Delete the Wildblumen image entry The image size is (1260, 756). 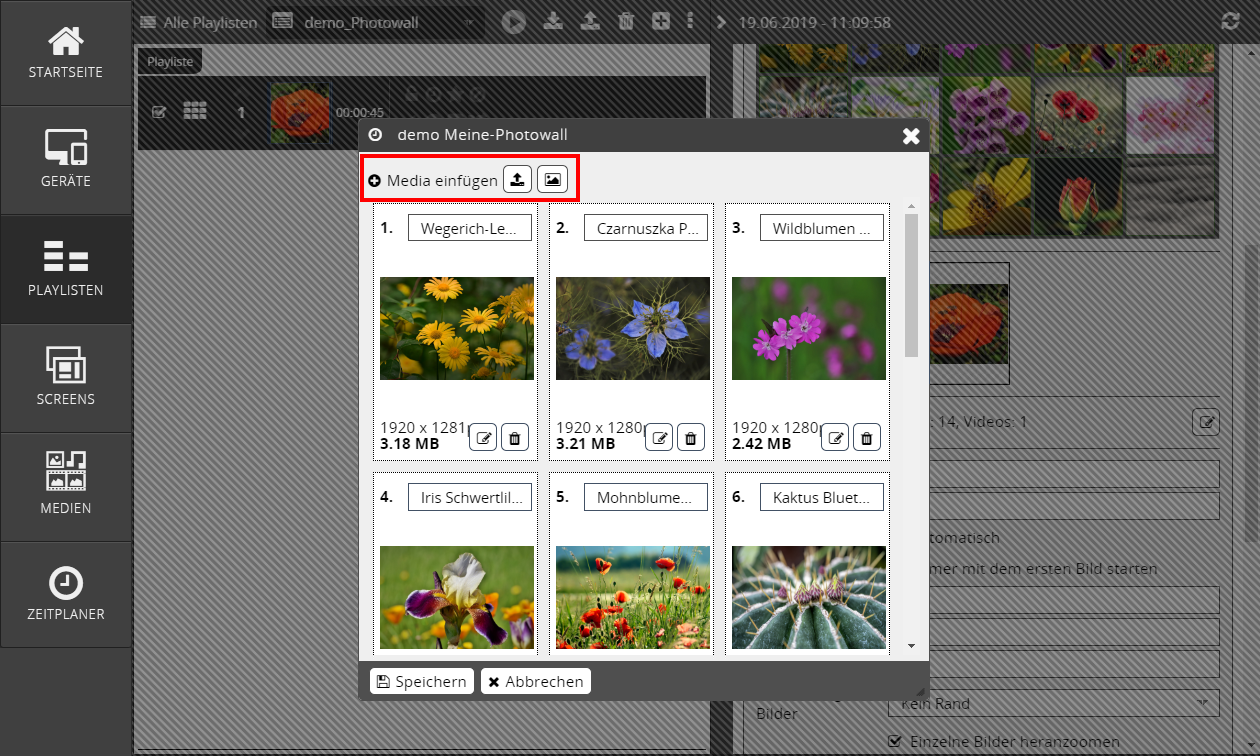pyautogui.click(x=867, y=437)
